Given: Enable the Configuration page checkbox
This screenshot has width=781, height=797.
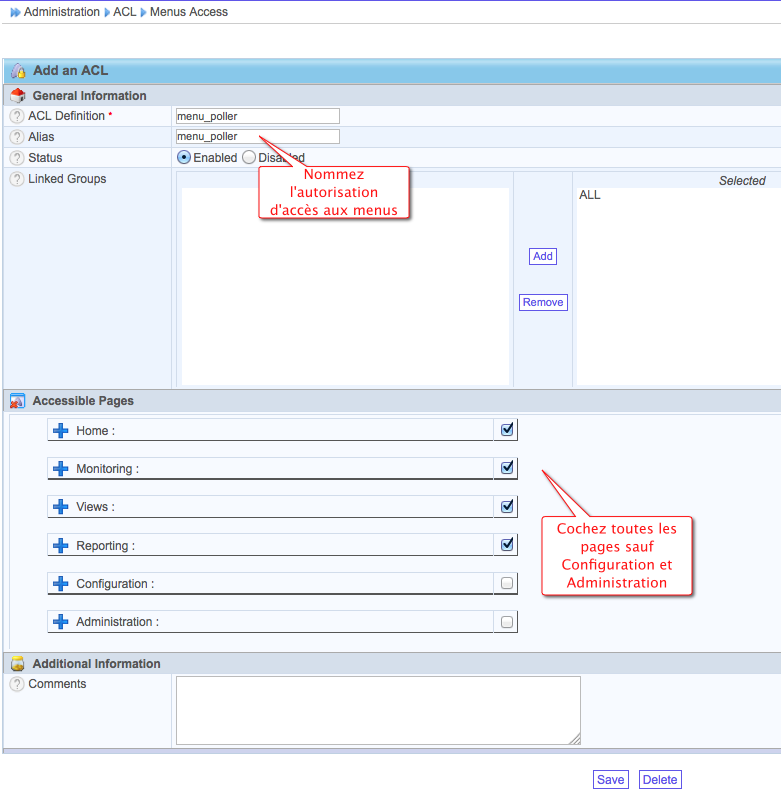Looking at the screenshot, I should pyautogui.click(x=507, y=583).
